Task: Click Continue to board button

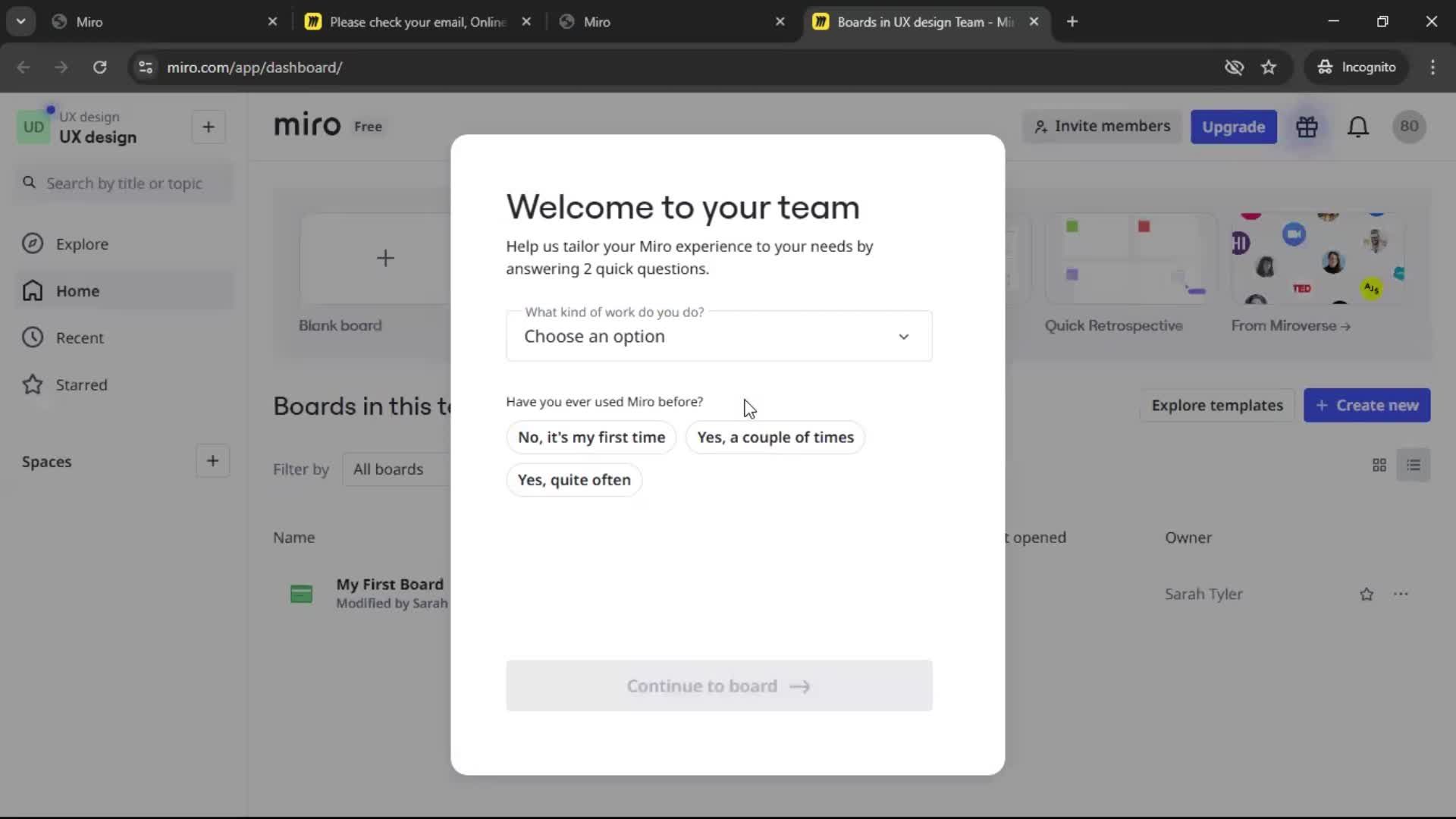Action: click(719, 686)
